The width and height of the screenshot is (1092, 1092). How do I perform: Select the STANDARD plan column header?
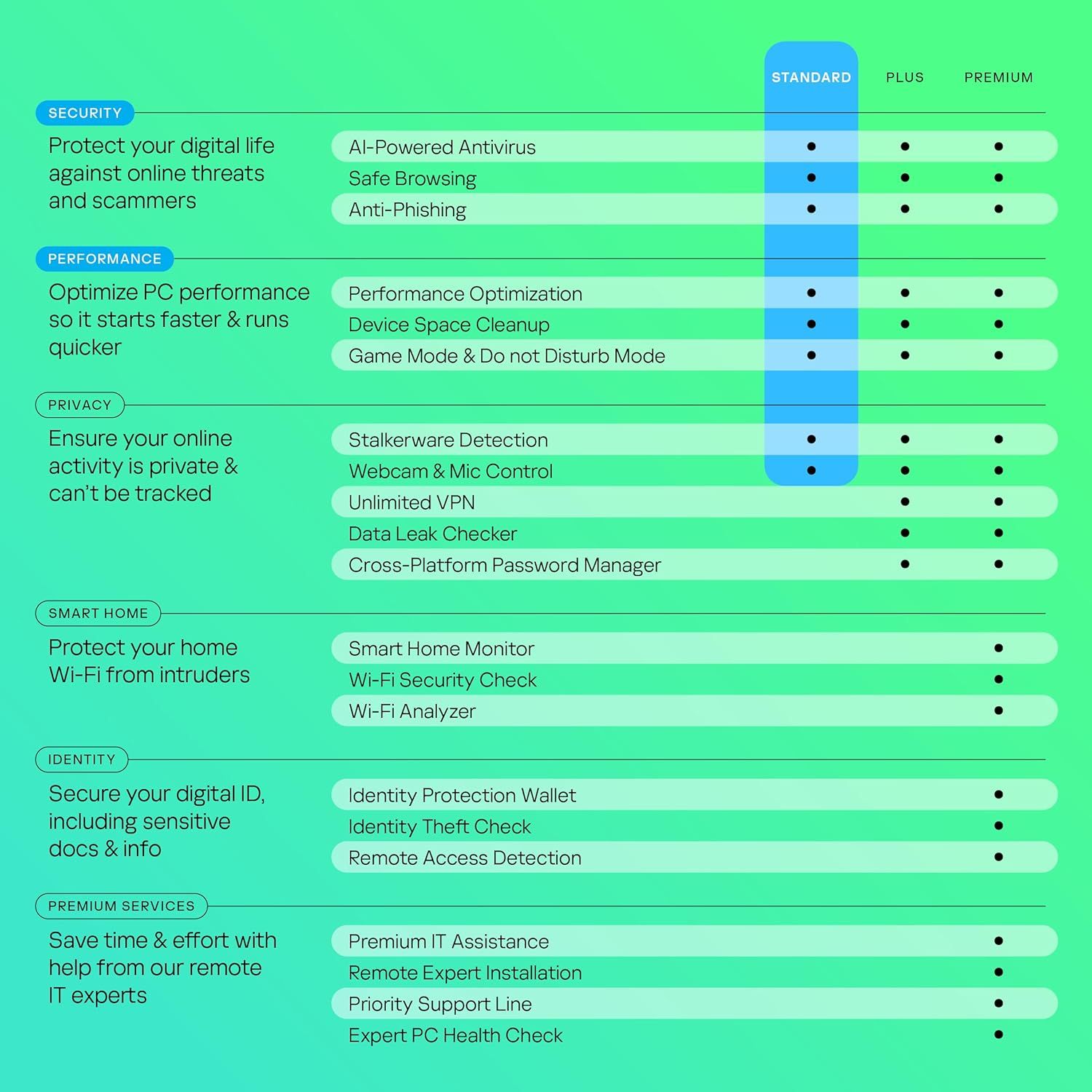pyautogui.click(x=811, y=77)
